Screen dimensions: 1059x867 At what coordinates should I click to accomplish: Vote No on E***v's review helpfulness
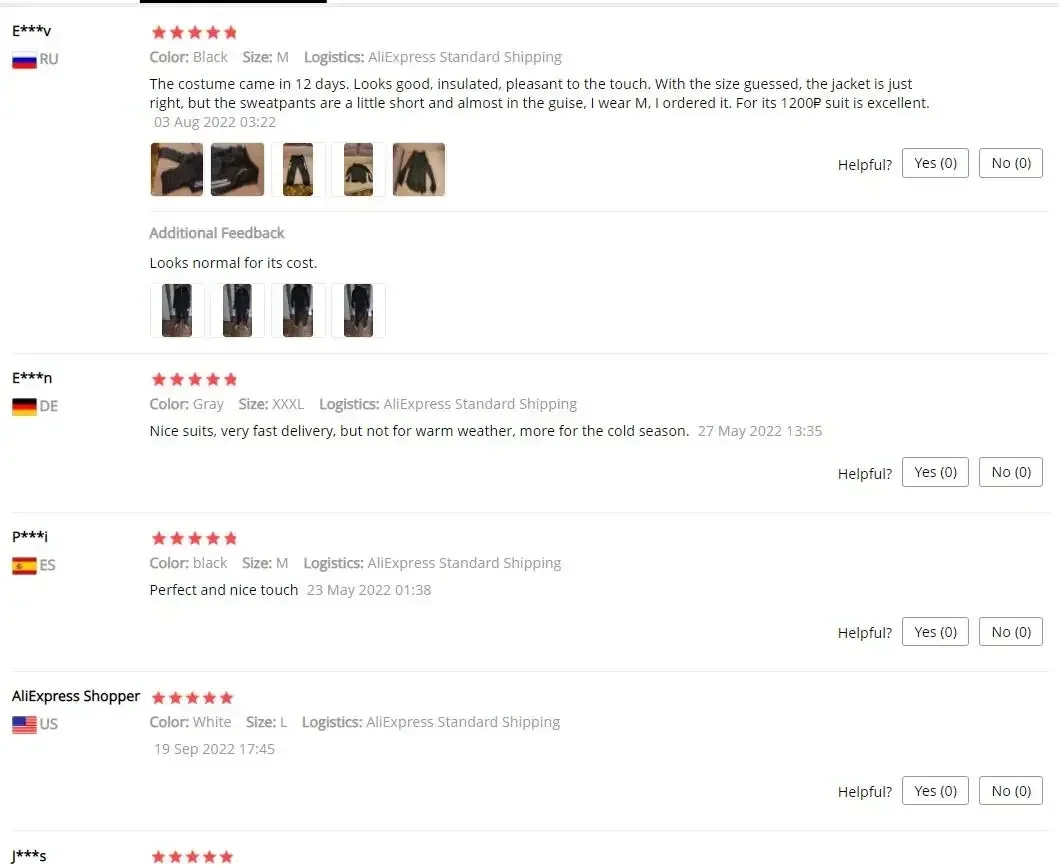tap(1010, 163)
